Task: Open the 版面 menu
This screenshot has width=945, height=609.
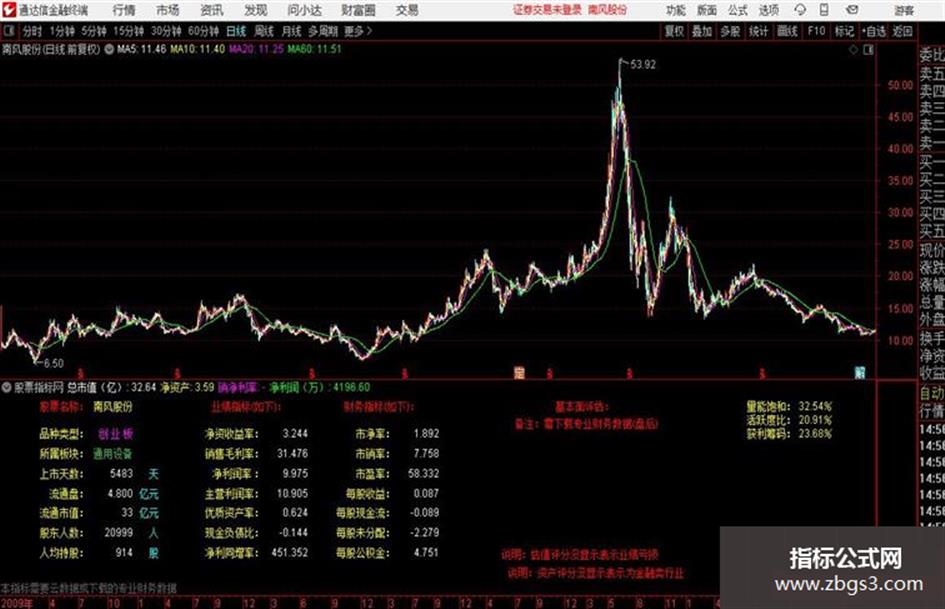Action: click(707, 10)
